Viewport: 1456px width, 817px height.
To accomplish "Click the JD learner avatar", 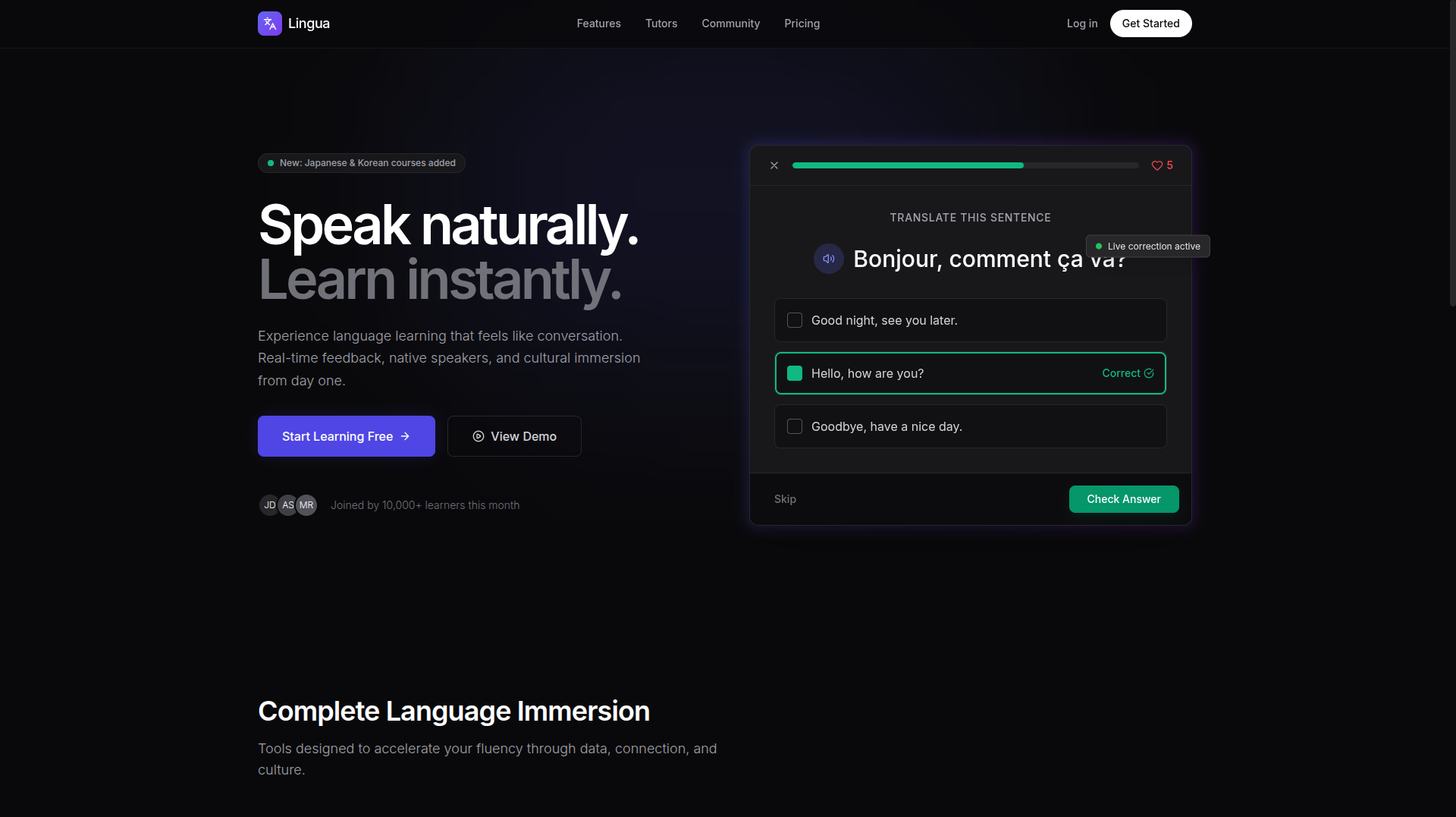I will click(270, 505).
